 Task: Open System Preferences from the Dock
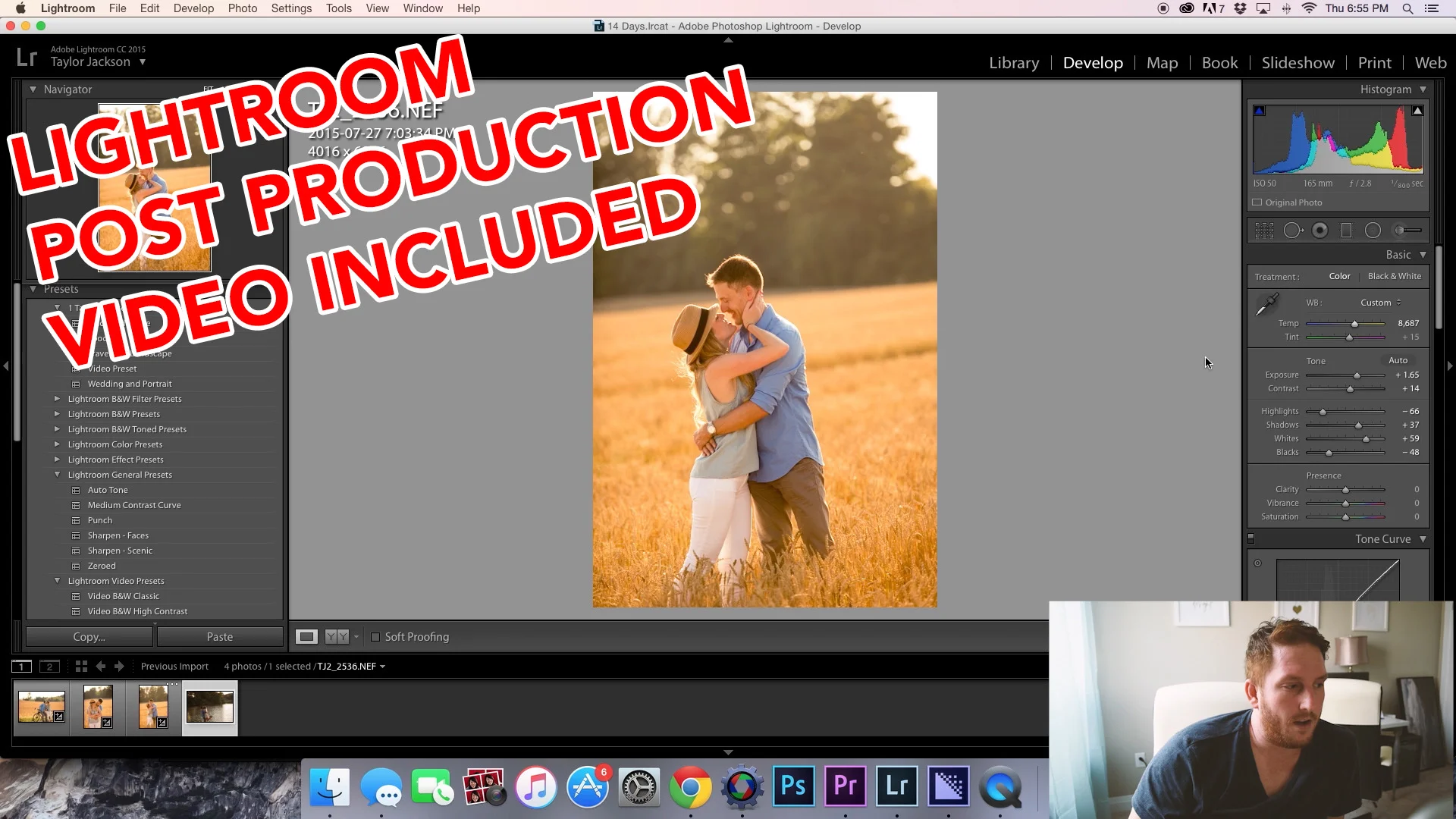click(x=639, y=786)
